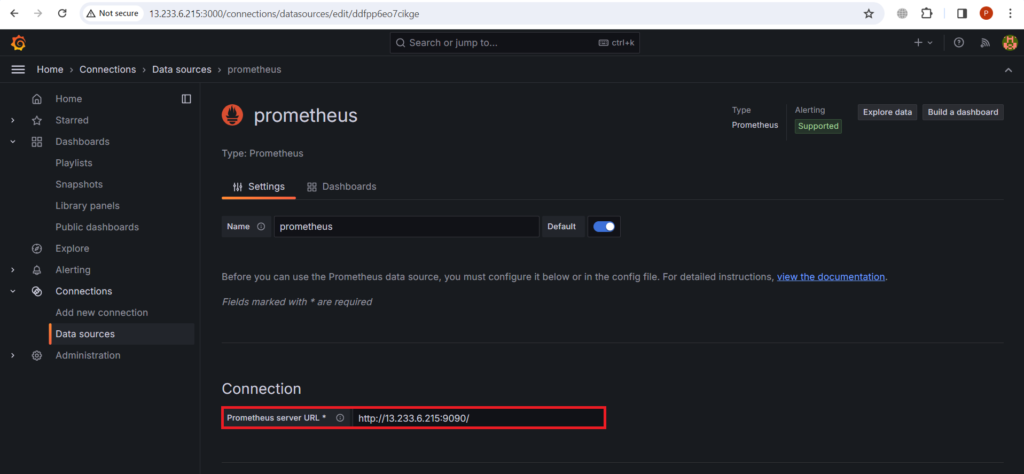Image resolution: width=1024 pixels, height=474 pixels.
Task: Click the browser address bar URL
Action: click(x=284, y=13)
